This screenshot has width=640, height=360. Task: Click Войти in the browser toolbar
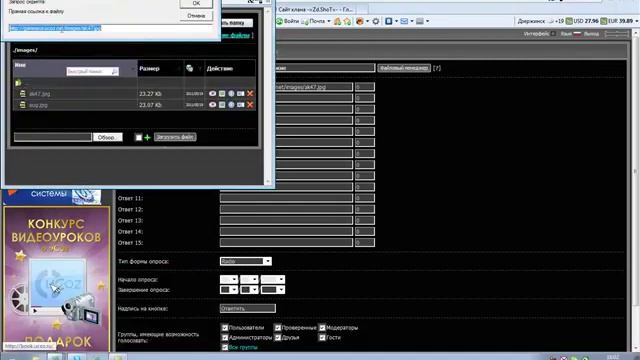pyautogui.click(x=288, y=21)
